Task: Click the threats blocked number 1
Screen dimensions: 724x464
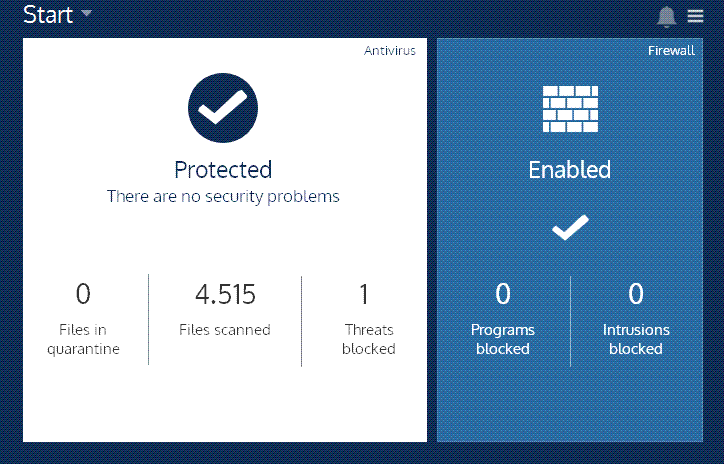Action: coord(364,294)
